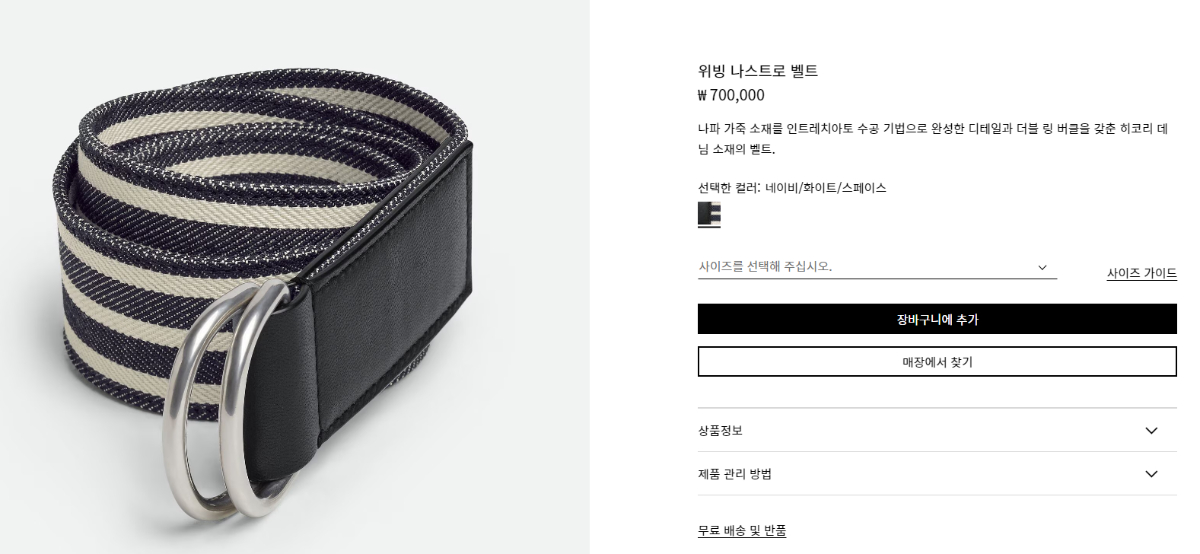Click the 선택한 컬러 label text
Screen dimensions: 1200x554
[730, 188]
